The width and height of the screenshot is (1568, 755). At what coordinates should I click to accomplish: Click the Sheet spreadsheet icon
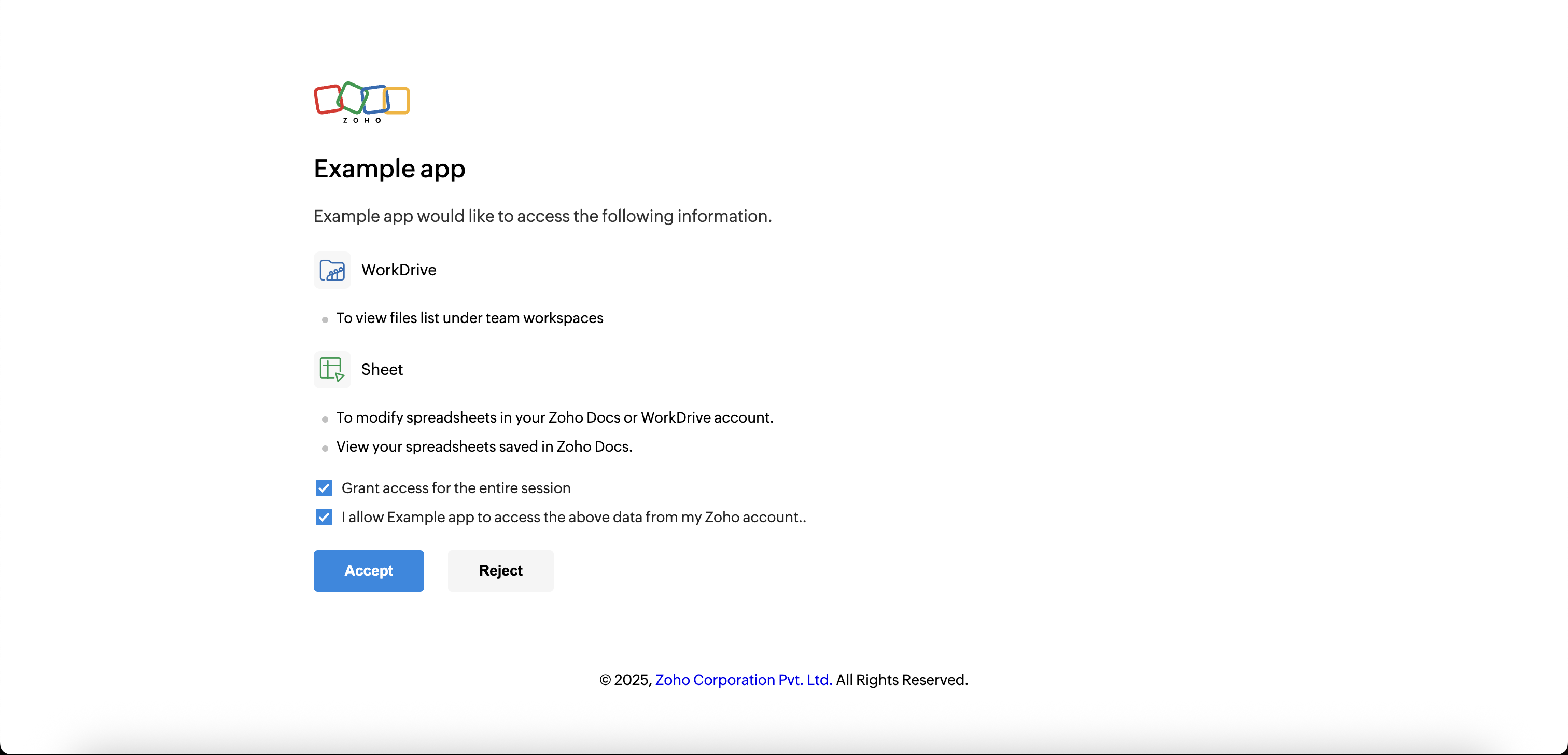coord(332,369)
